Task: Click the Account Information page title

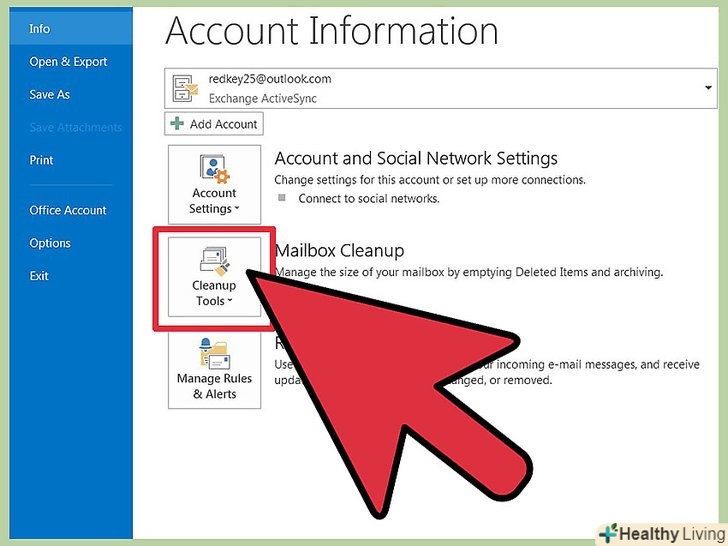Action: point(332,31)
